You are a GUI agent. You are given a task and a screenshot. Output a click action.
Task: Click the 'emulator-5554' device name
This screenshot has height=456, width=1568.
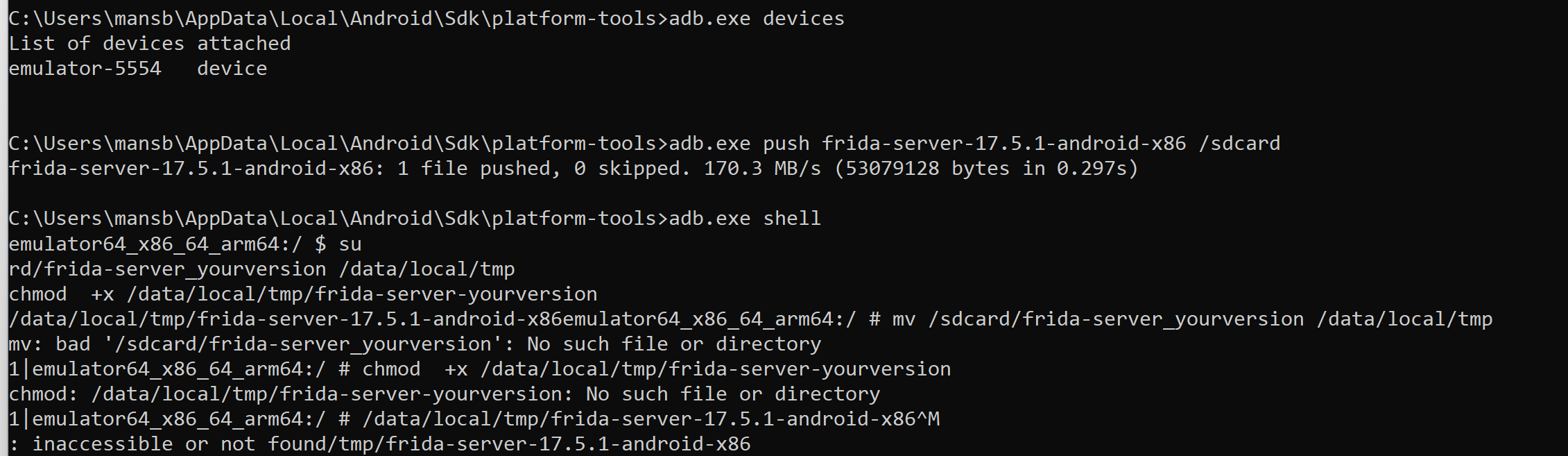click(85, 69)
